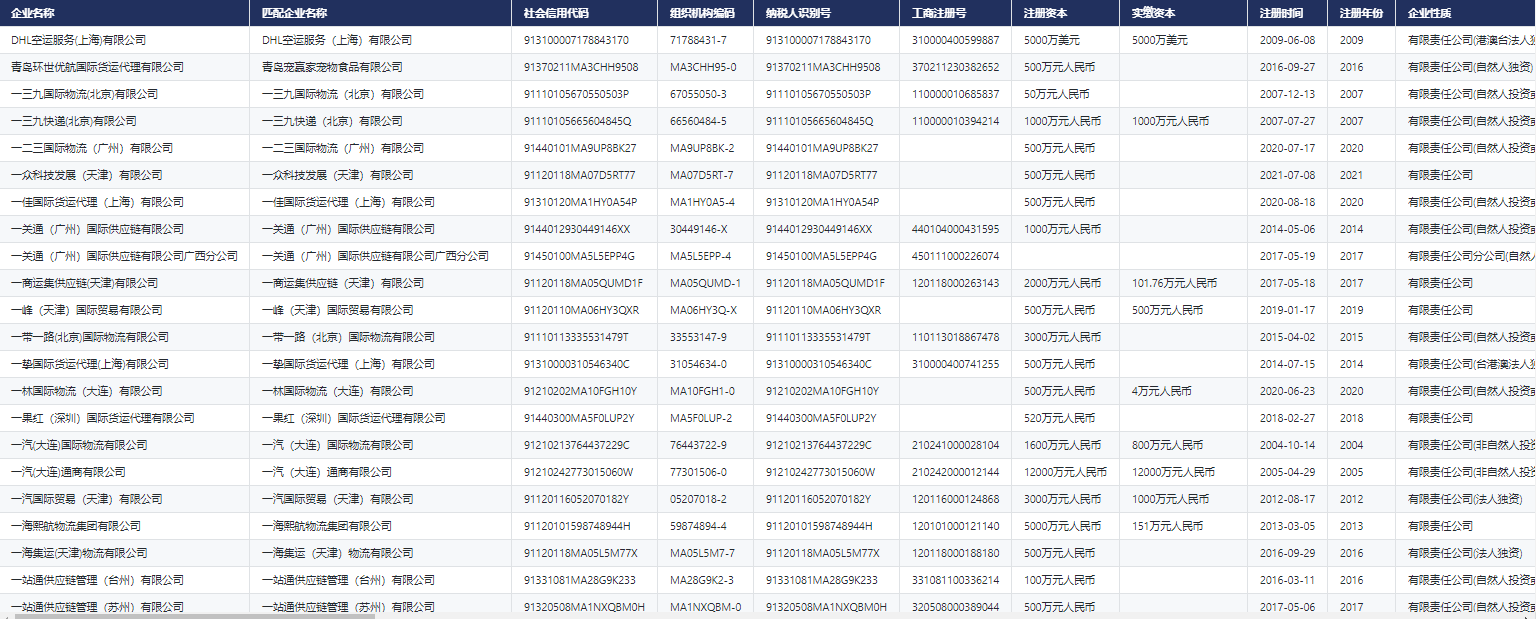Select registration number 450111000226074

click(x=955, y=256)
